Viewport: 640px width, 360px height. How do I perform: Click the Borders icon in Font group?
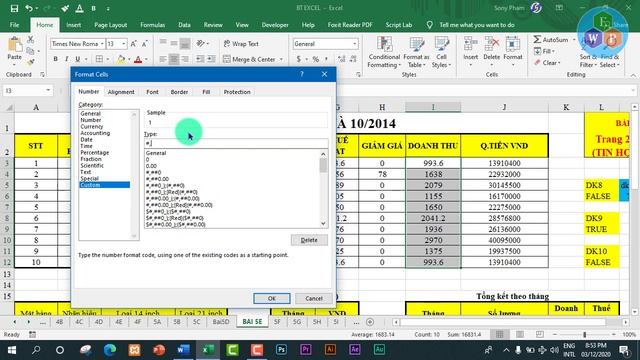tap(99, 59)
